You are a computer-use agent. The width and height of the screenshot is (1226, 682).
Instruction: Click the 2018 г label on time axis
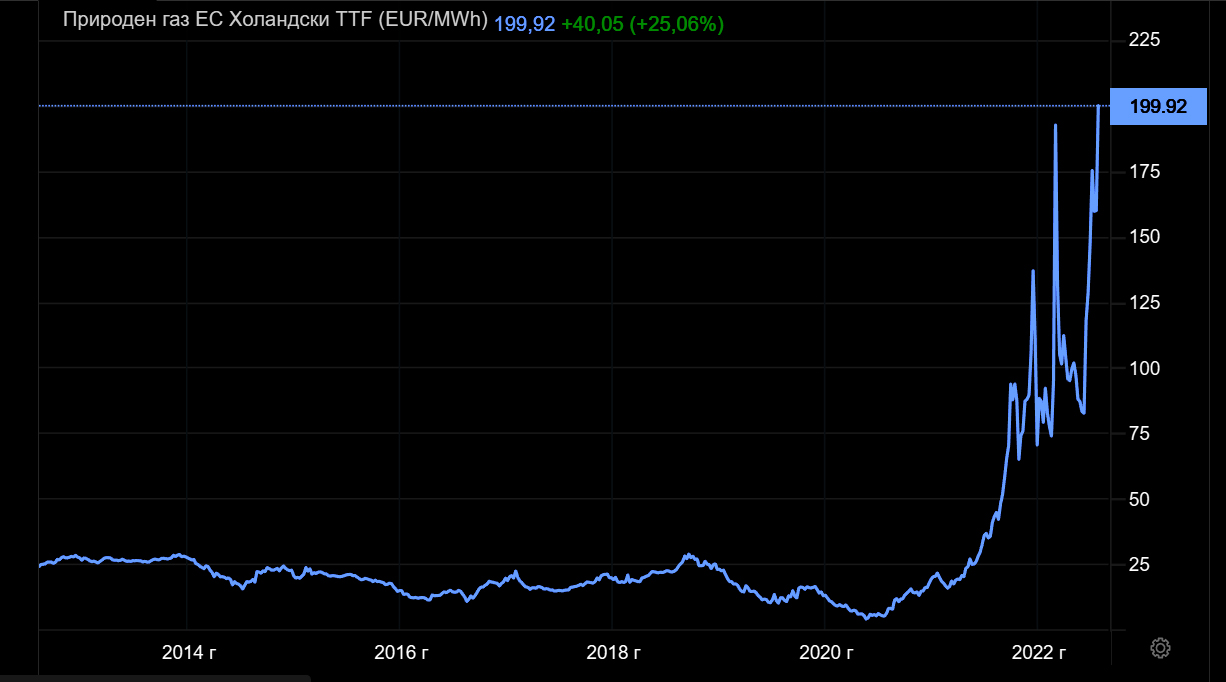tap(613, 653)
